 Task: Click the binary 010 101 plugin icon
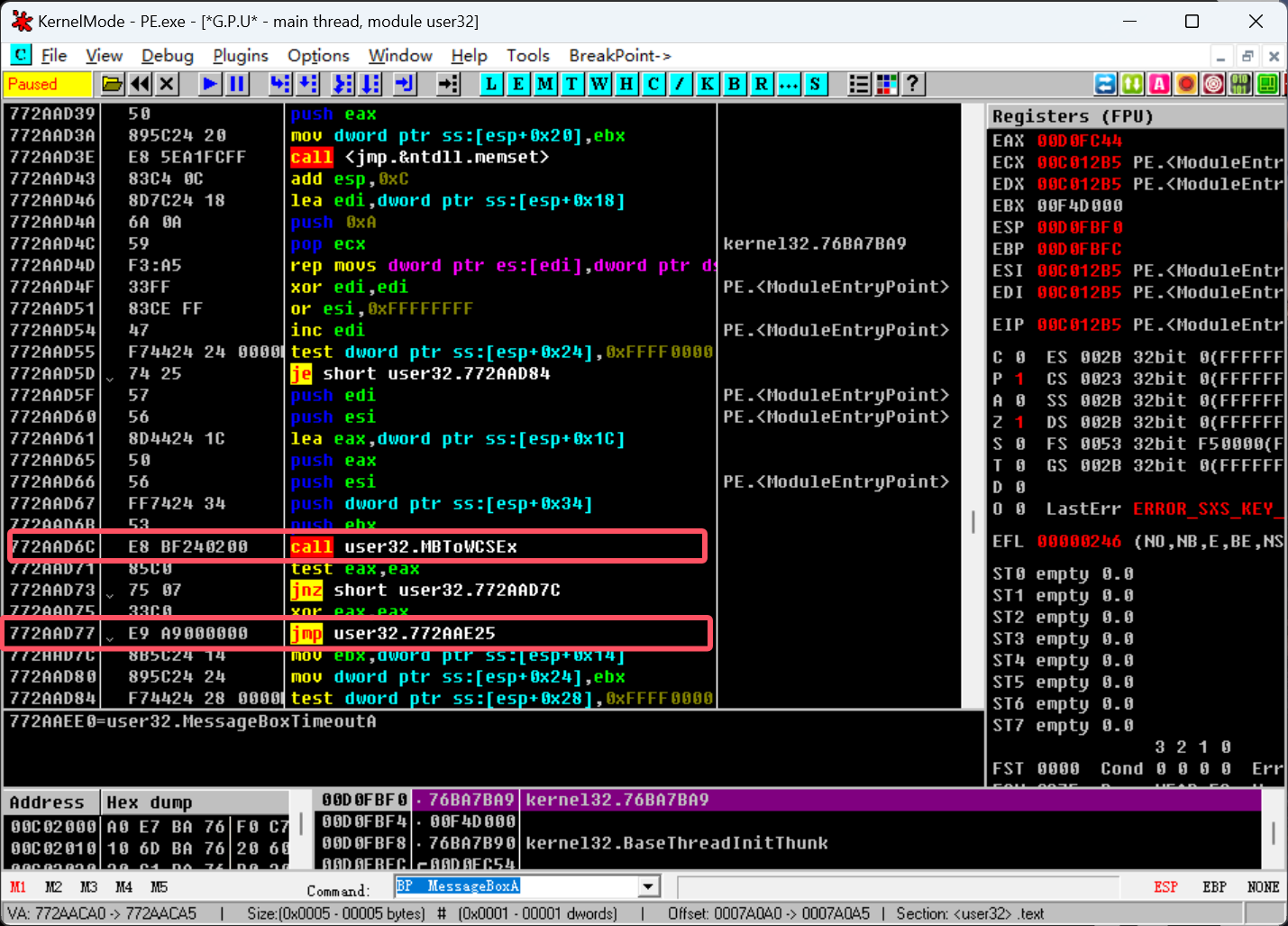[x=1240, y=84]
